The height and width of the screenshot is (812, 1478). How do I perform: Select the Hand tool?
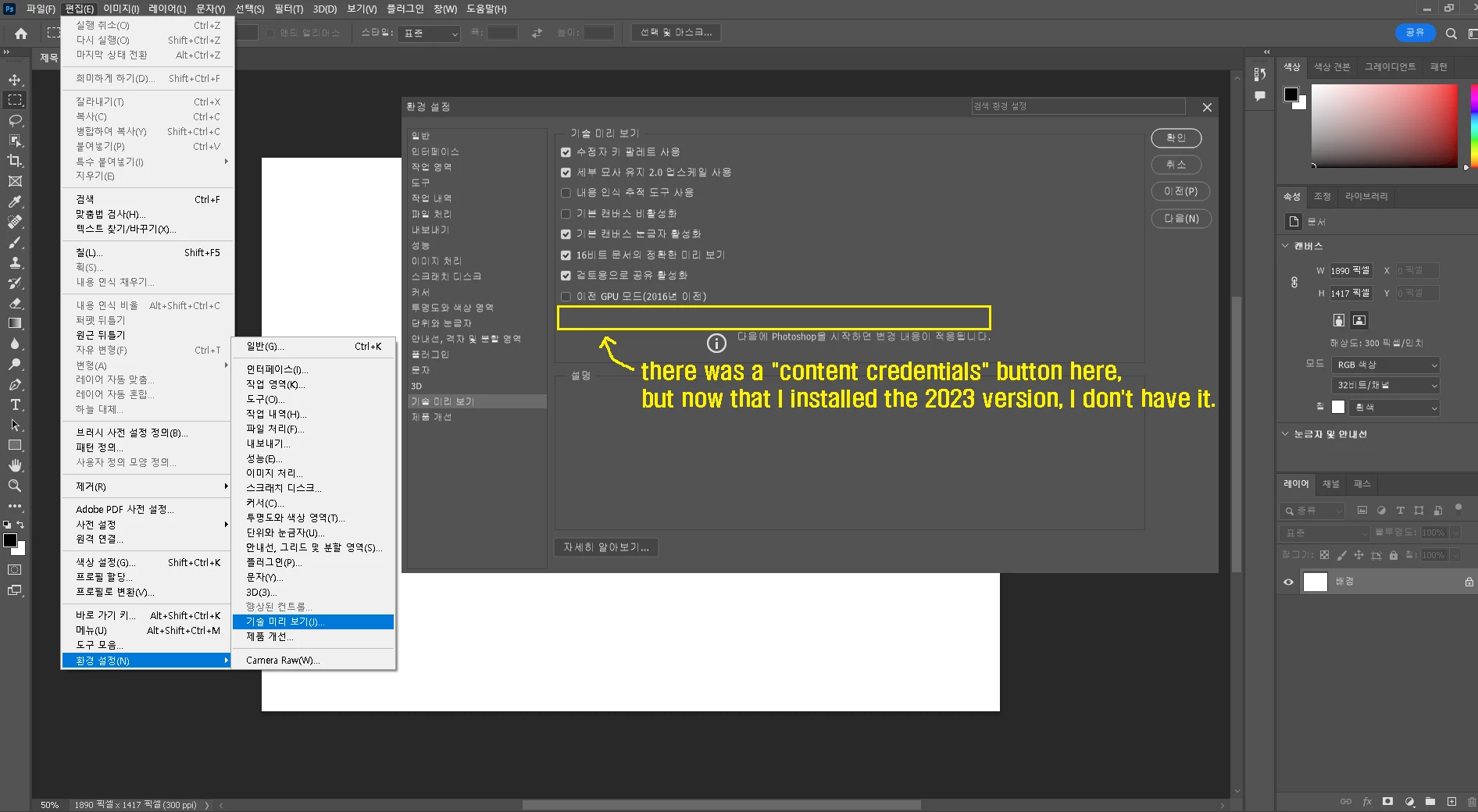tap(15, 465)
